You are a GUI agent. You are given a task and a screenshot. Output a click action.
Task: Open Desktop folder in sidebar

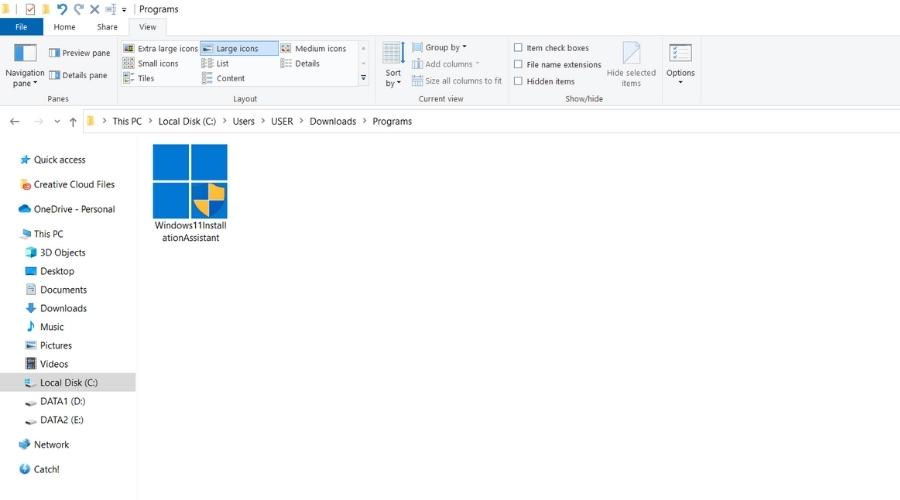(50, 271)
